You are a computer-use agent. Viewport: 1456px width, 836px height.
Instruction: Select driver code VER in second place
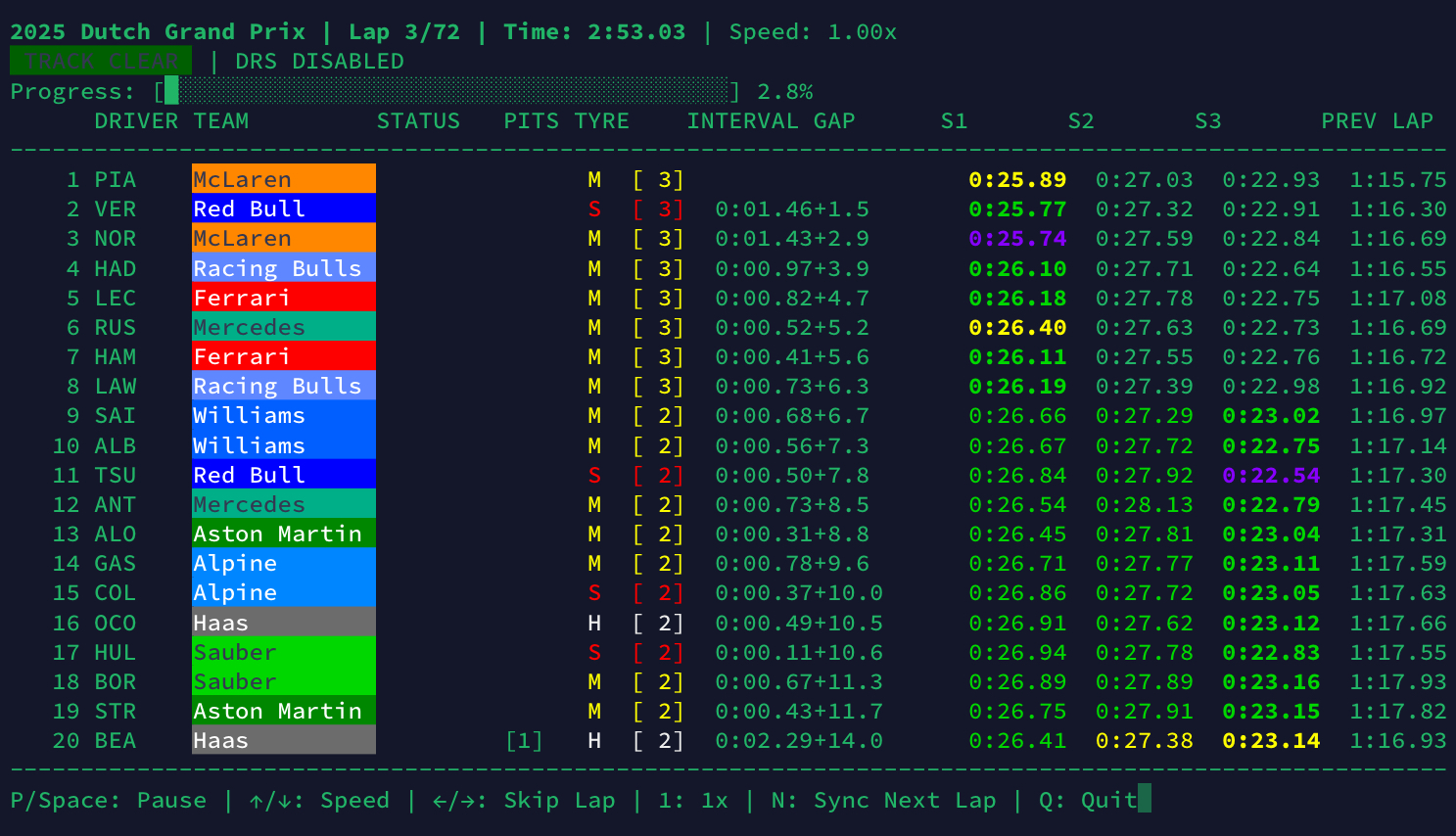(116, 209)
